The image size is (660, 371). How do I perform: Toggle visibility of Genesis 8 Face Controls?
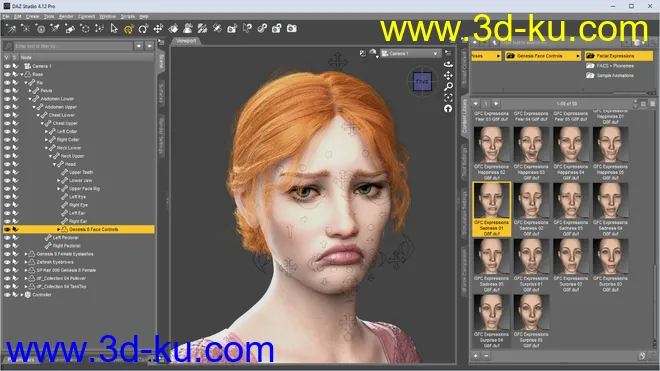pyautogui.click(x=7, y=230)
